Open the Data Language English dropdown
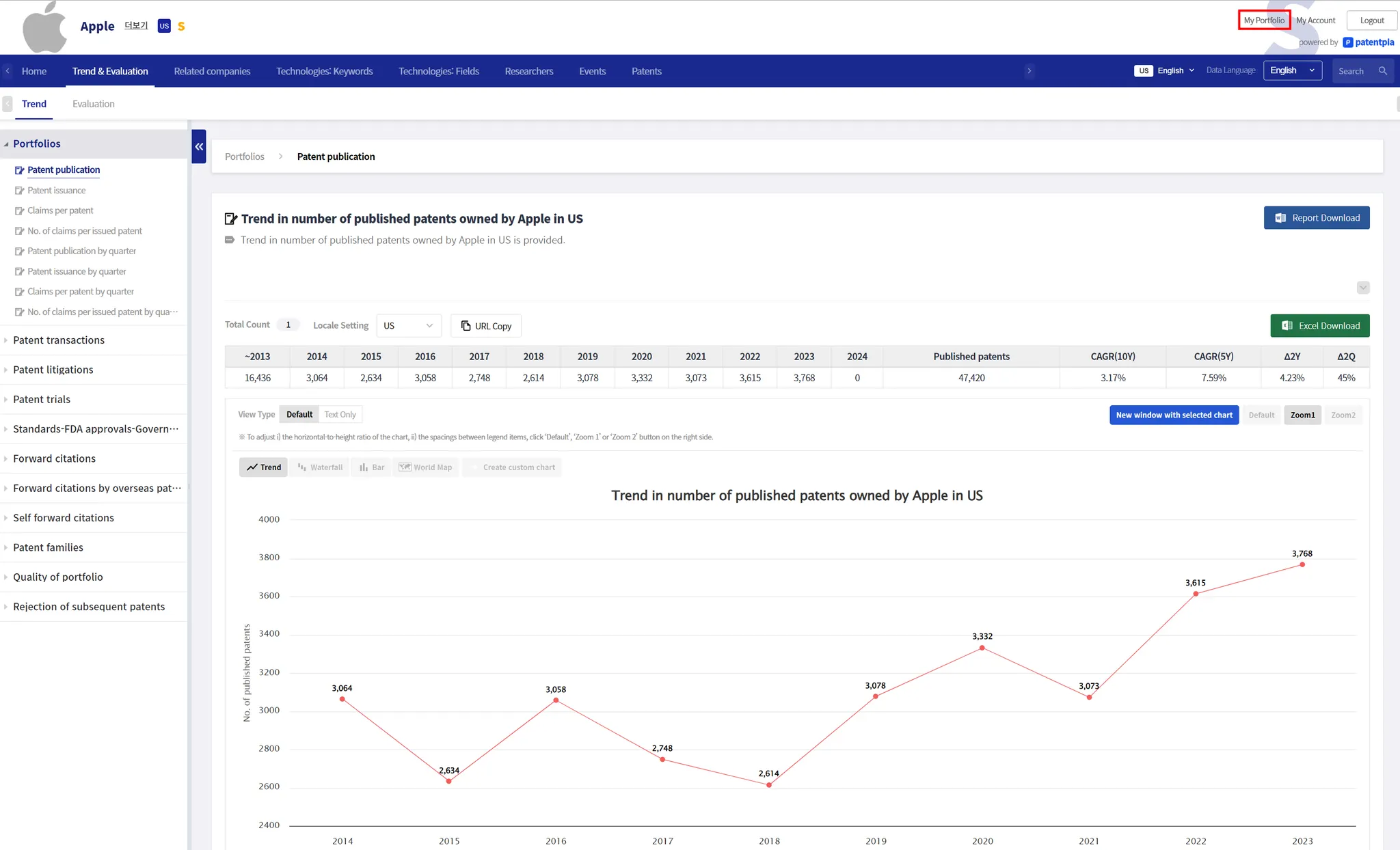 click(1292, 71)
